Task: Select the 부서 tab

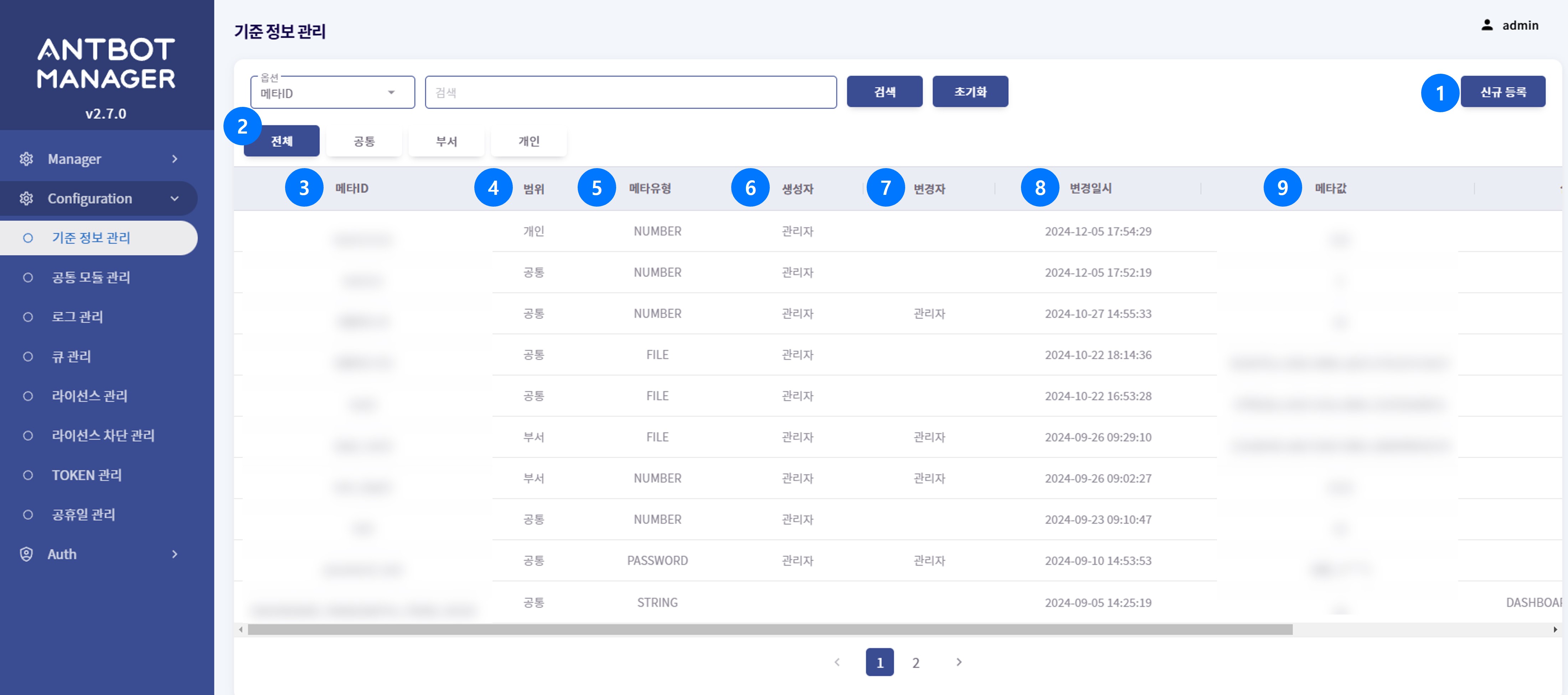Action: point(446,141)
